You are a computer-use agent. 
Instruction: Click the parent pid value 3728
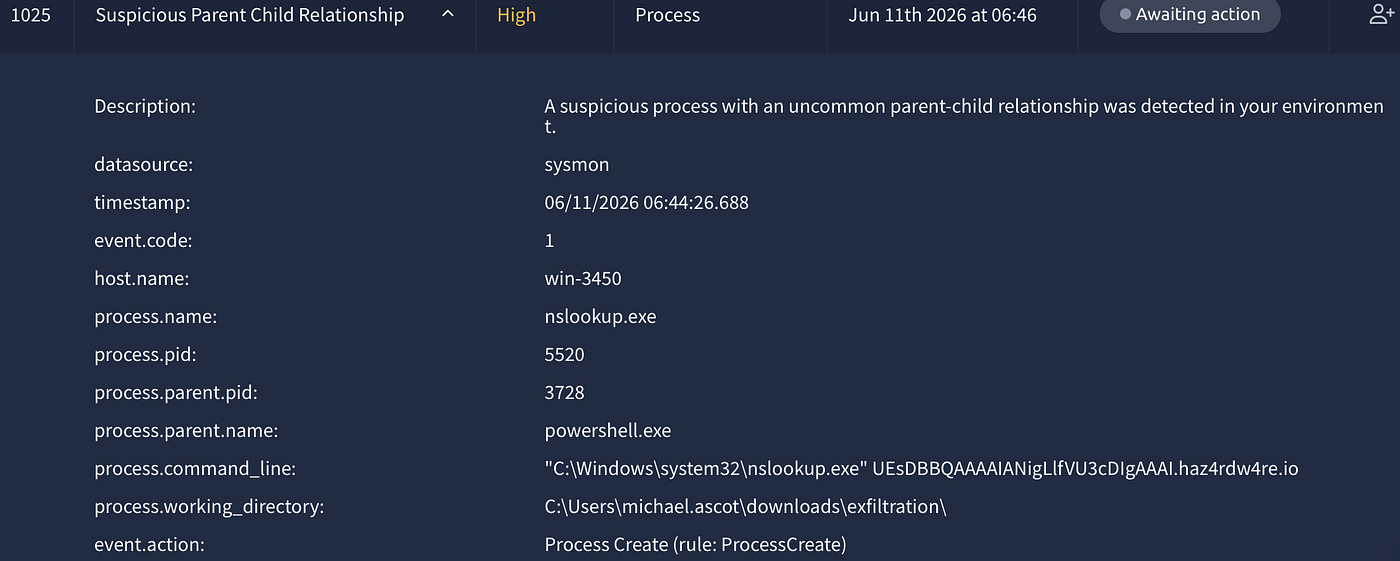click(565, 393)
